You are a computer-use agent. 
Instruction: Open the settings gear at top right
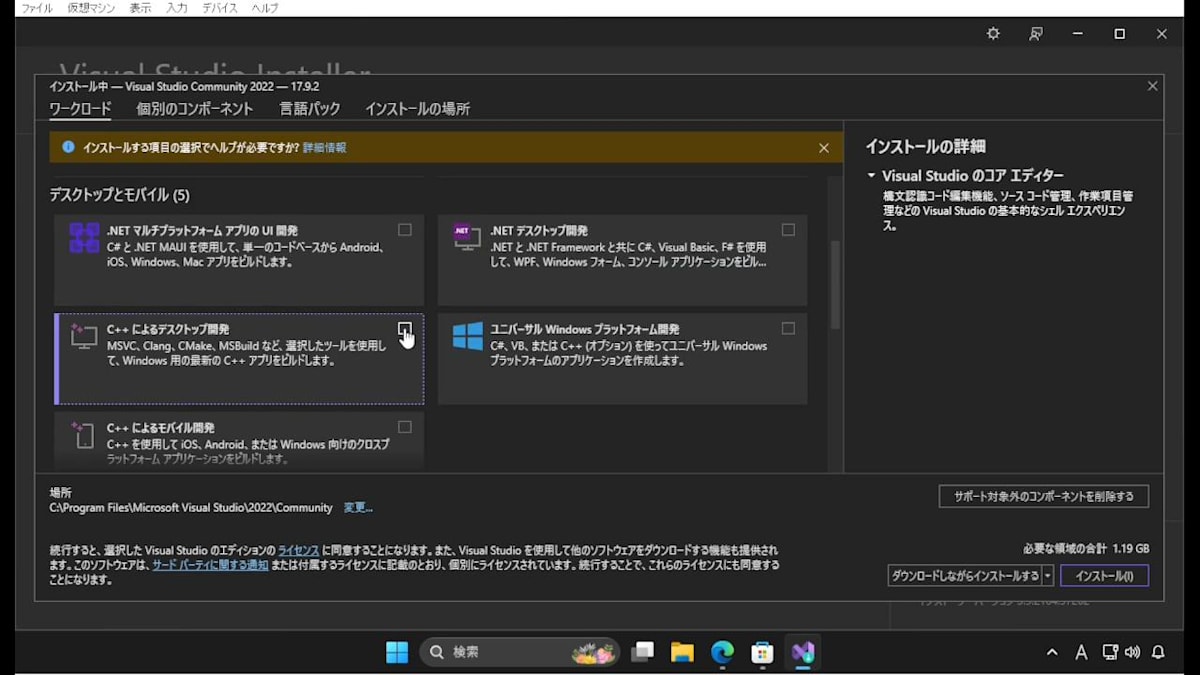click(x=992, y=33)
